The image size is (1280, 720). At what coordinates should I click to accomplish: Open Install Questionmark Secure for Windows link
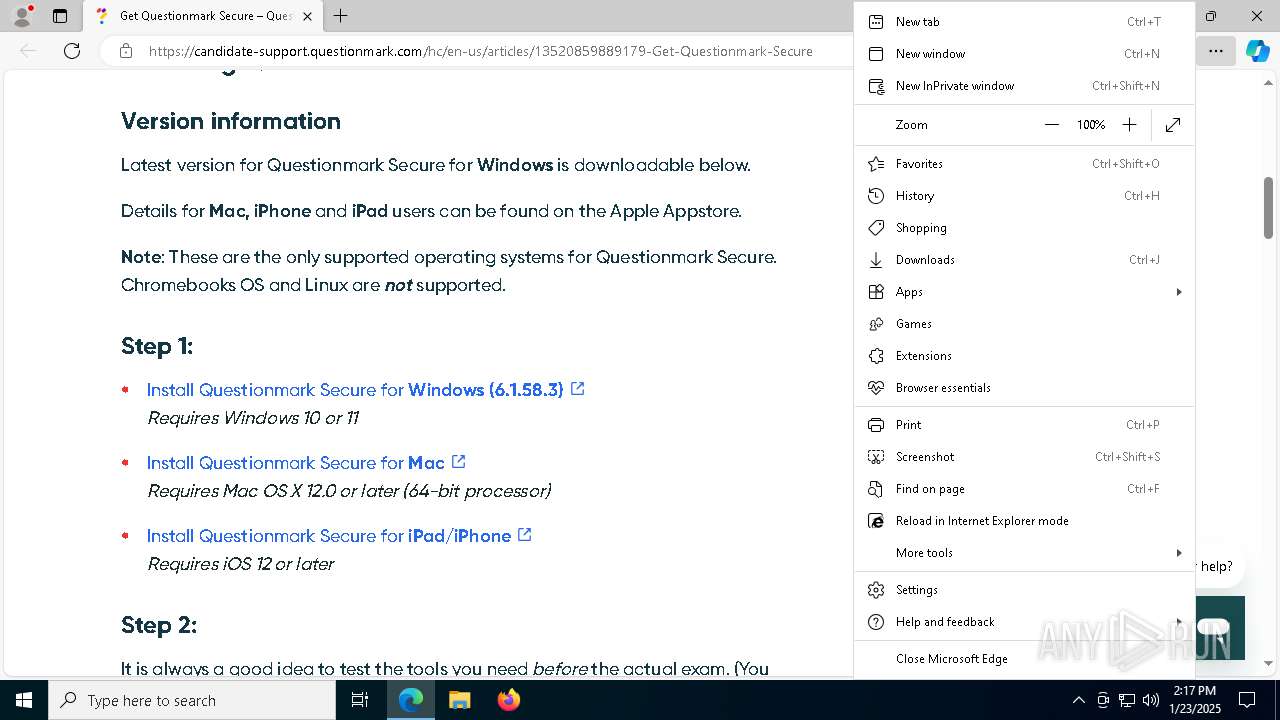pyautogui.click(x=365, y=390)
